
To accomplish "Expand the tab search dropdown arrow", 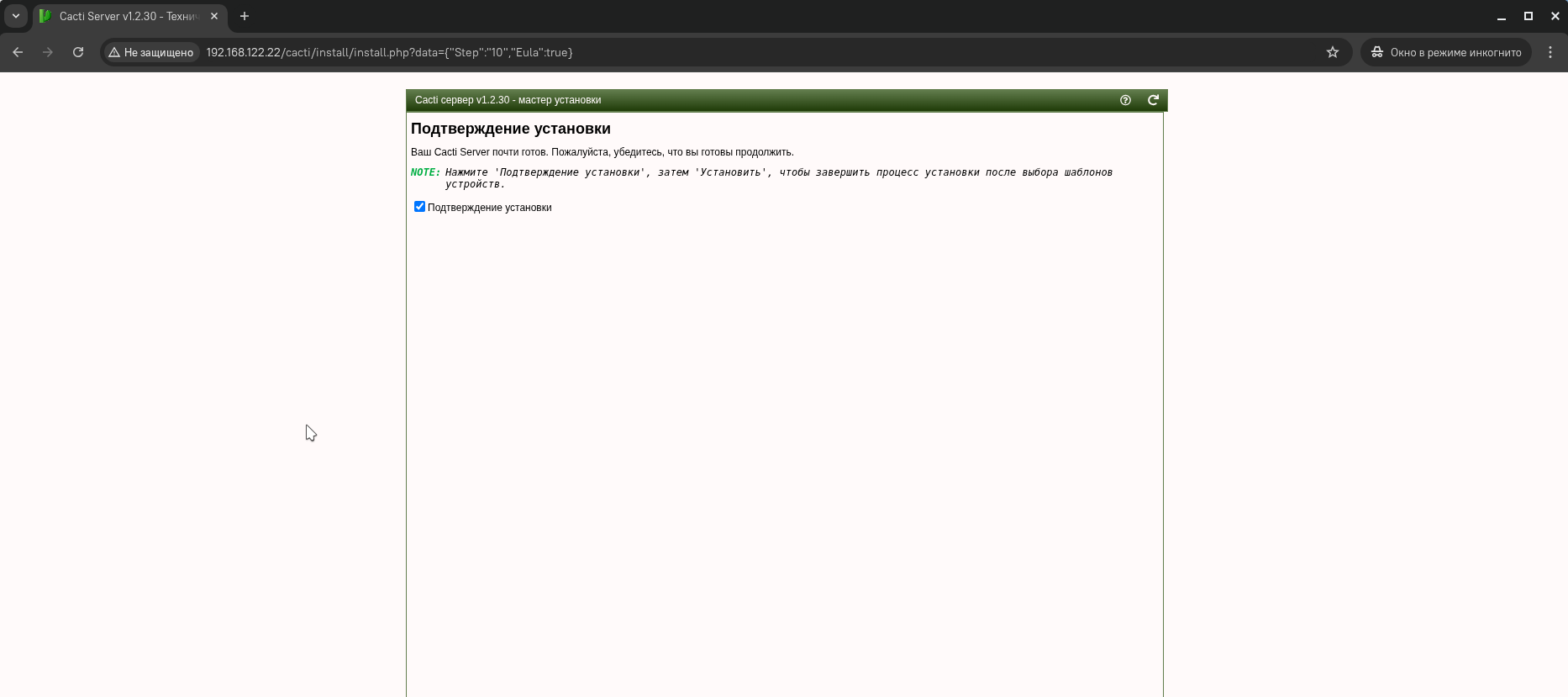I will click(15, 16).
